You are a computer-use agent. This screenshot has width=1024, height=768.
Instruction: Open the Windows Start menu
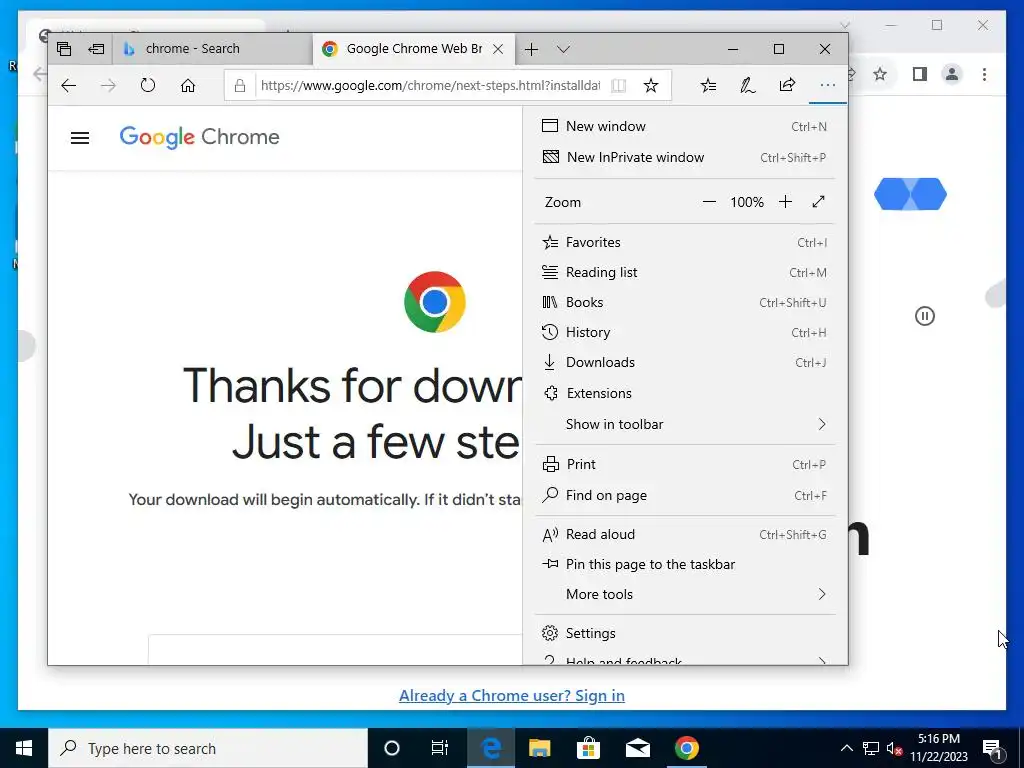coord(24,748)
